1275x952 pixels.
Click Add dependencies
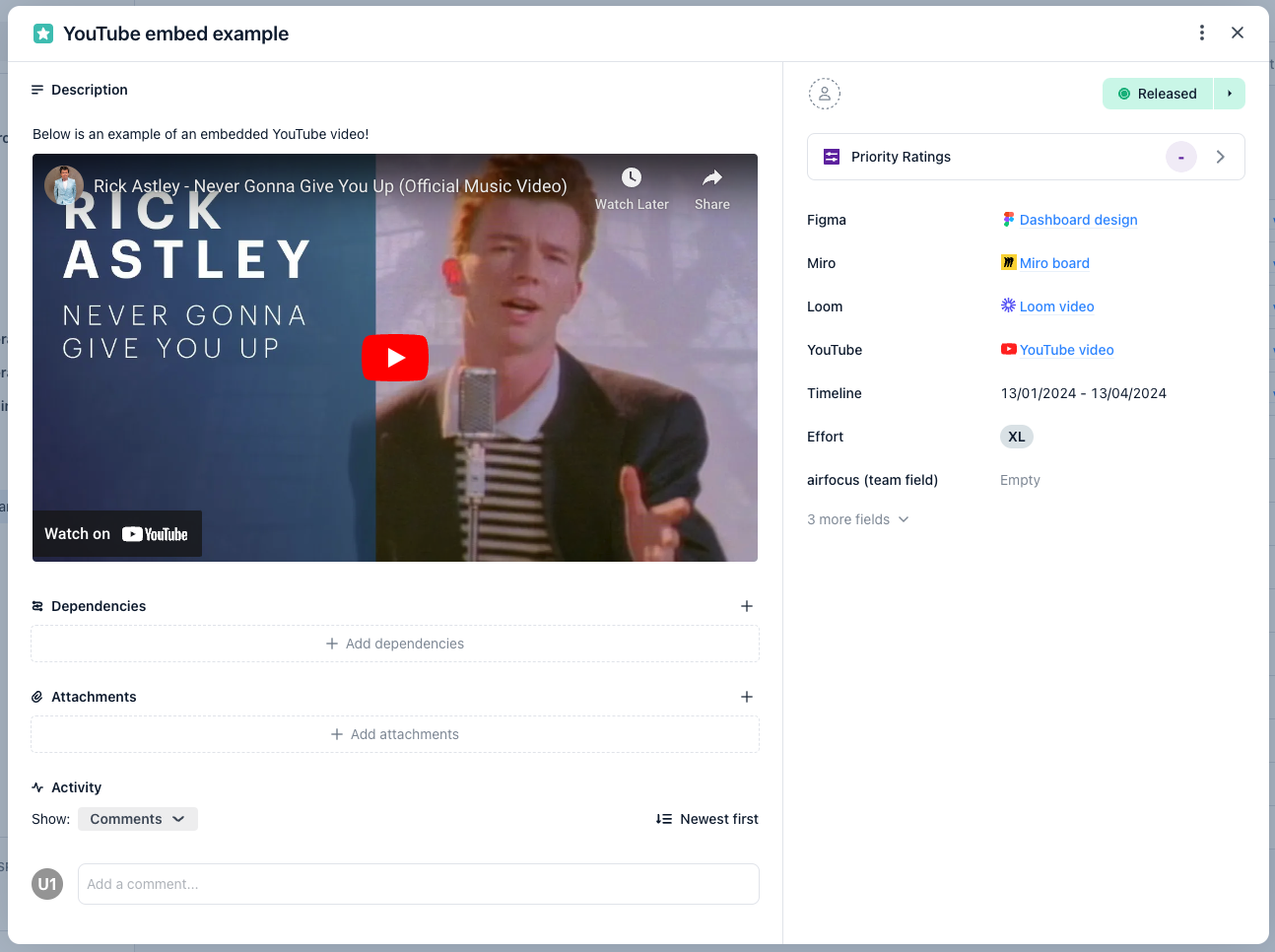(395, 644)
